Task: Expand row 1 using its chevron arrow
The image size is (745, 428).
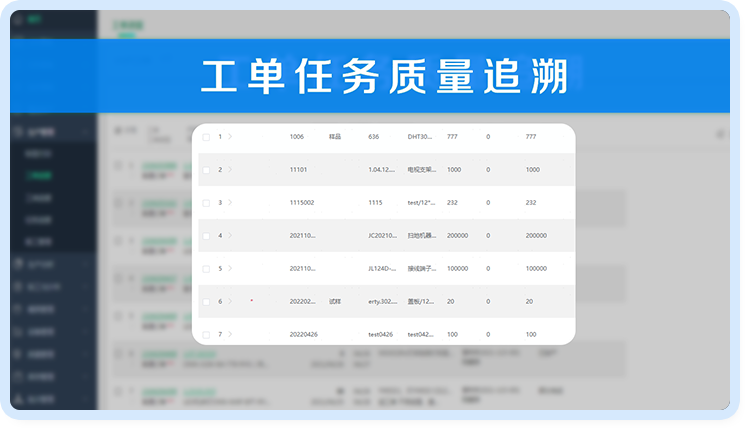Action: point(230,137)
